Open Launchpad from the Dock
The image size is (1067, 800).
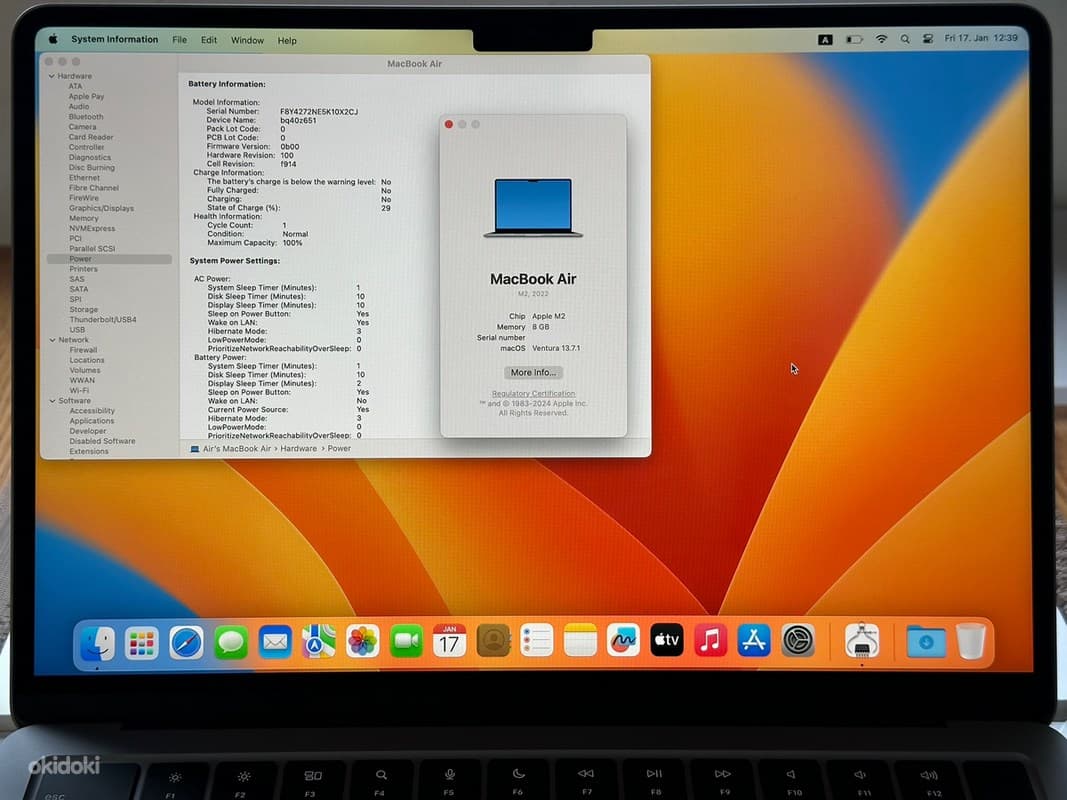tap(142, 642)
